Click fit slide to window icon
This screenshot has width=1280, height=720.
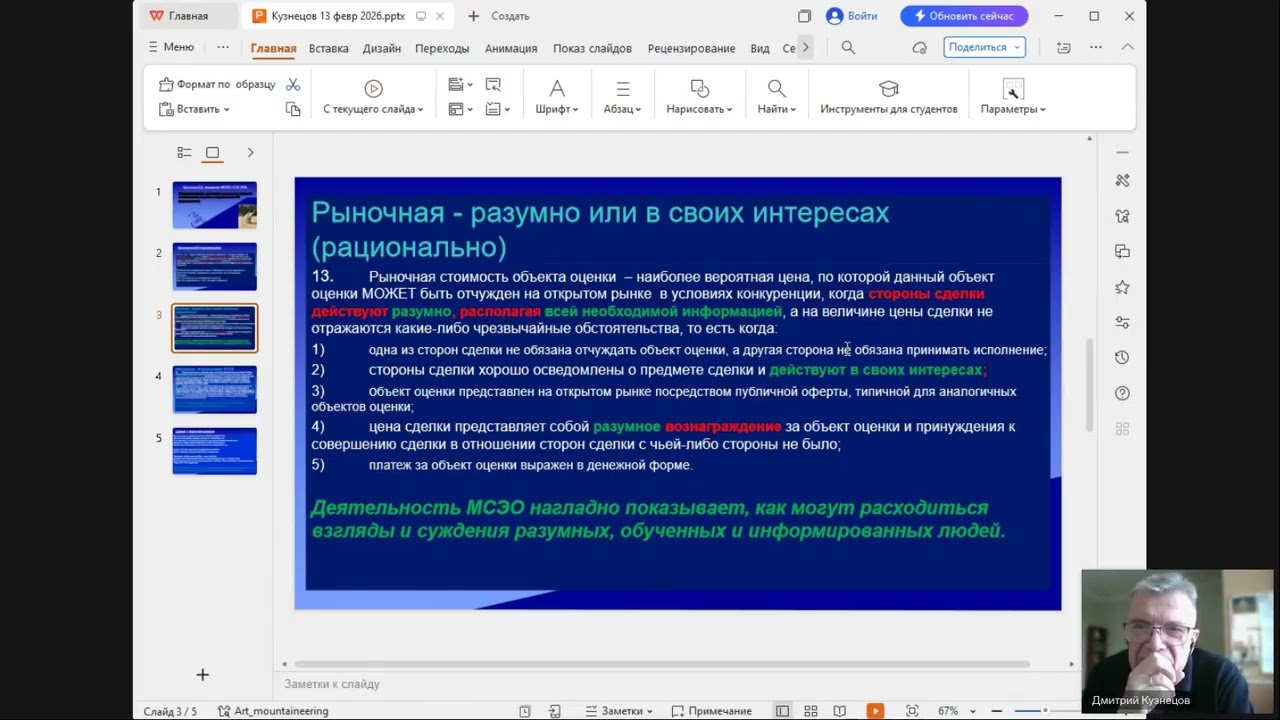click(x=912, y=711)
